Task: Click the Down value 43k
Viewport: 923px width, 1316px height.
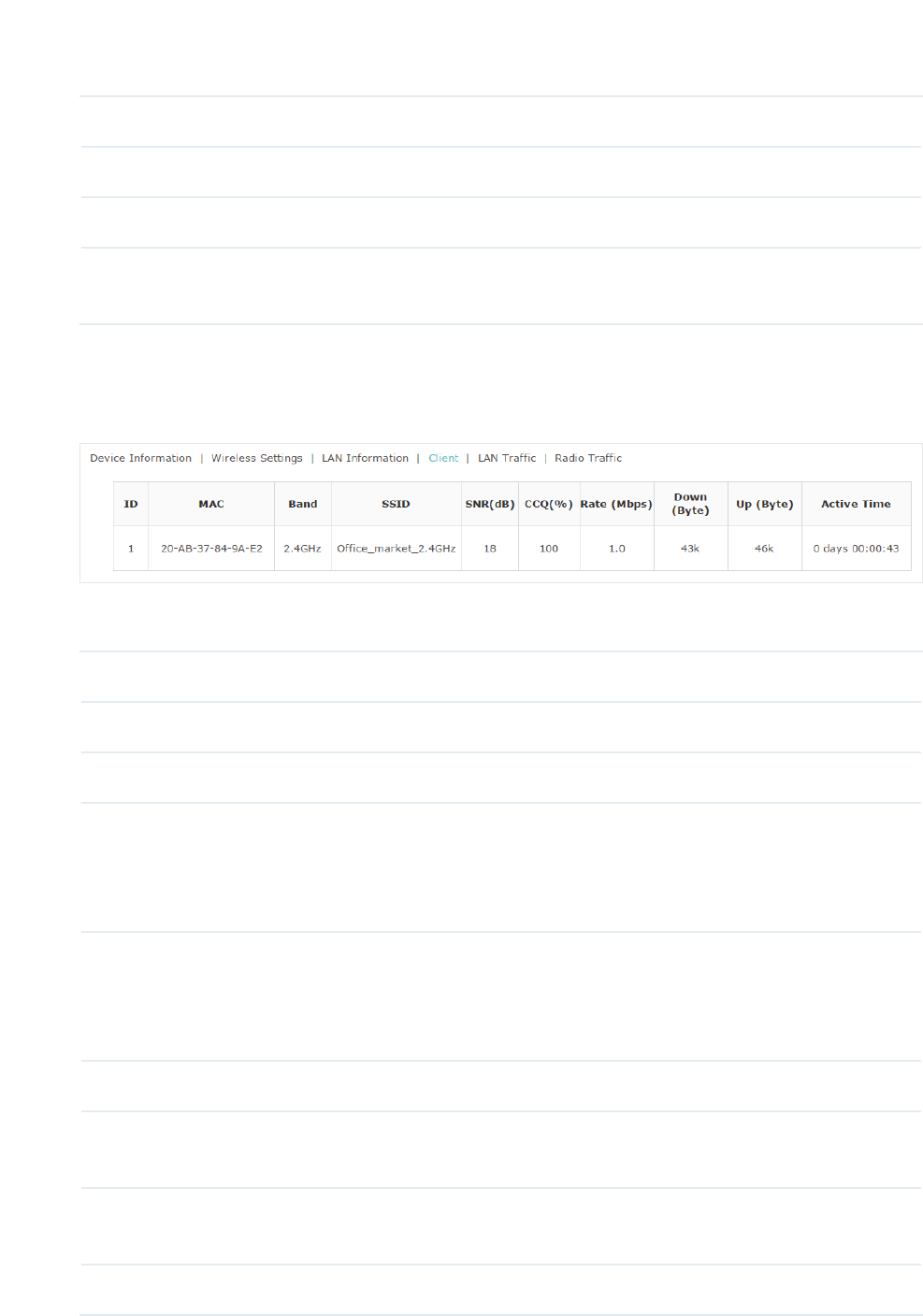Action: (690, 549)
